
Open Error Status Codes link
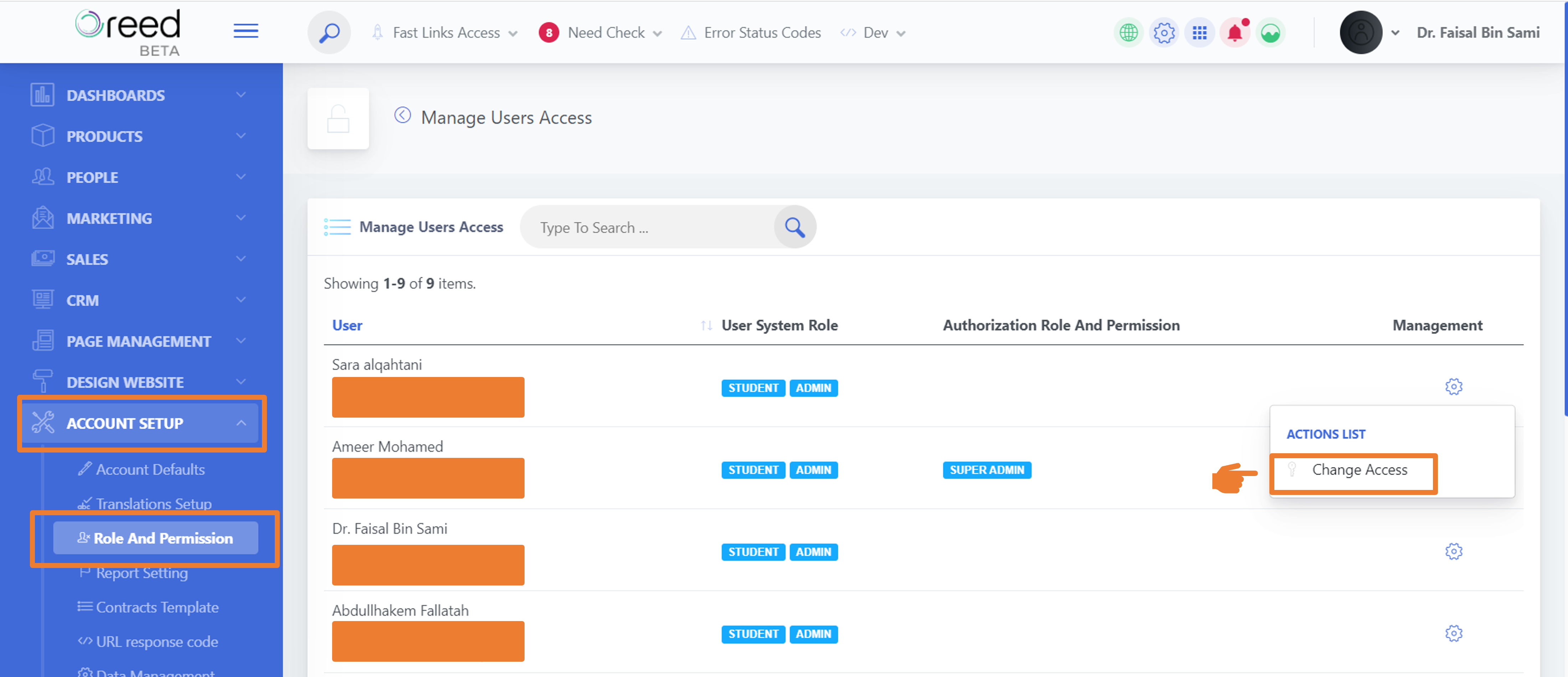click(x=751, y=33)
